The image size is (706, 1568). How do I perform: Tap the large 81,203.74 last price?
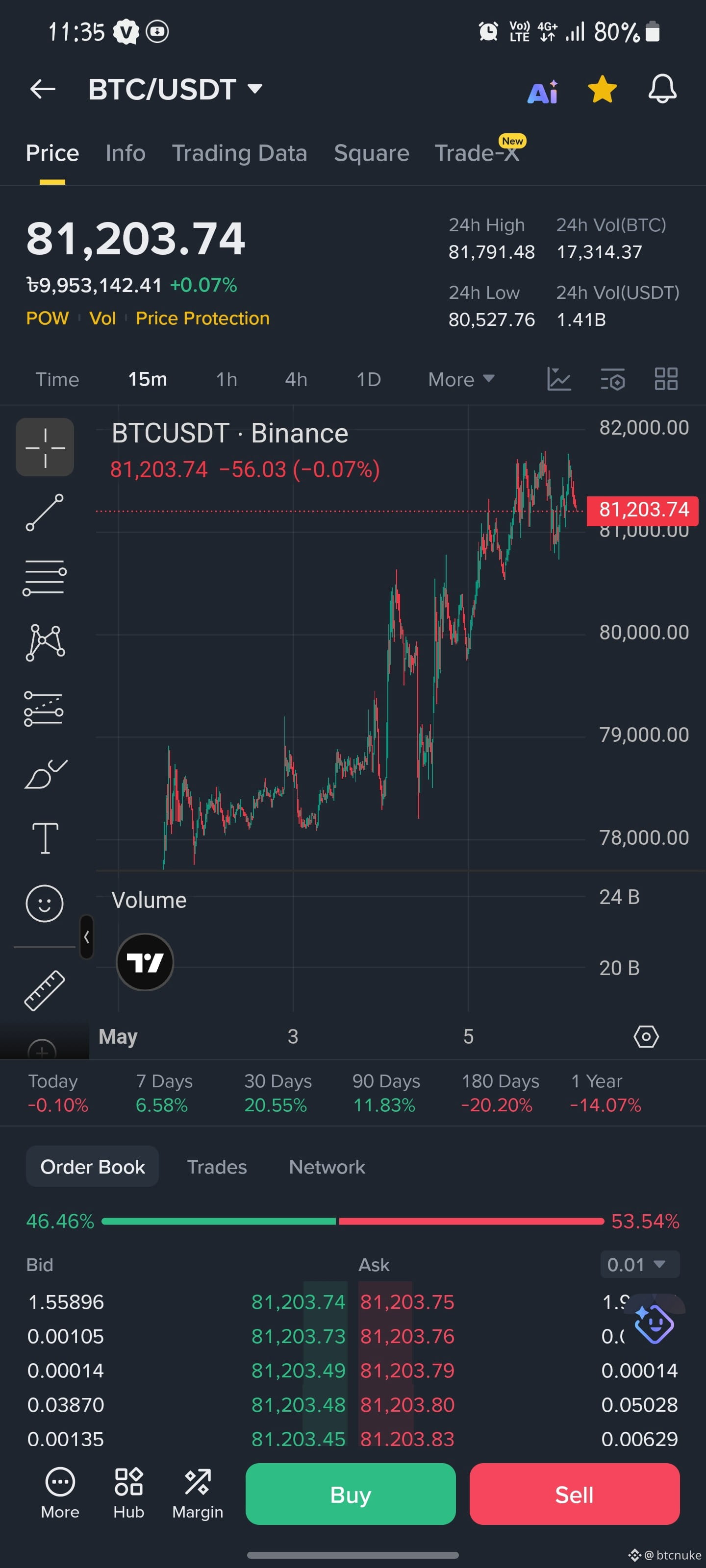pos(135,239)
